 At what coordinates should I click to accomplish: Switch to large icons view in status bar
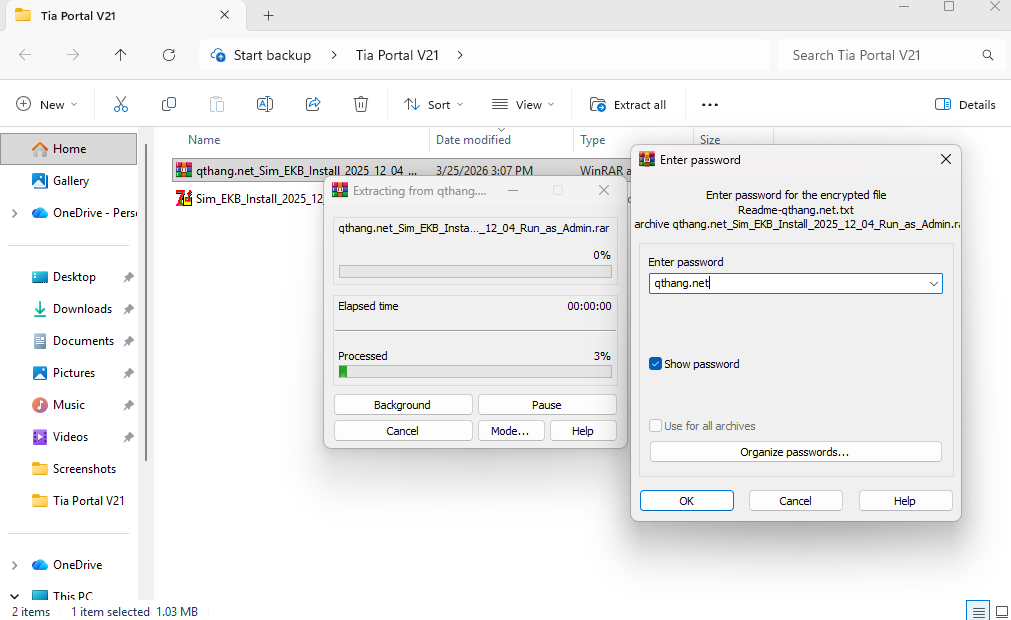(x=1001, y=611)
